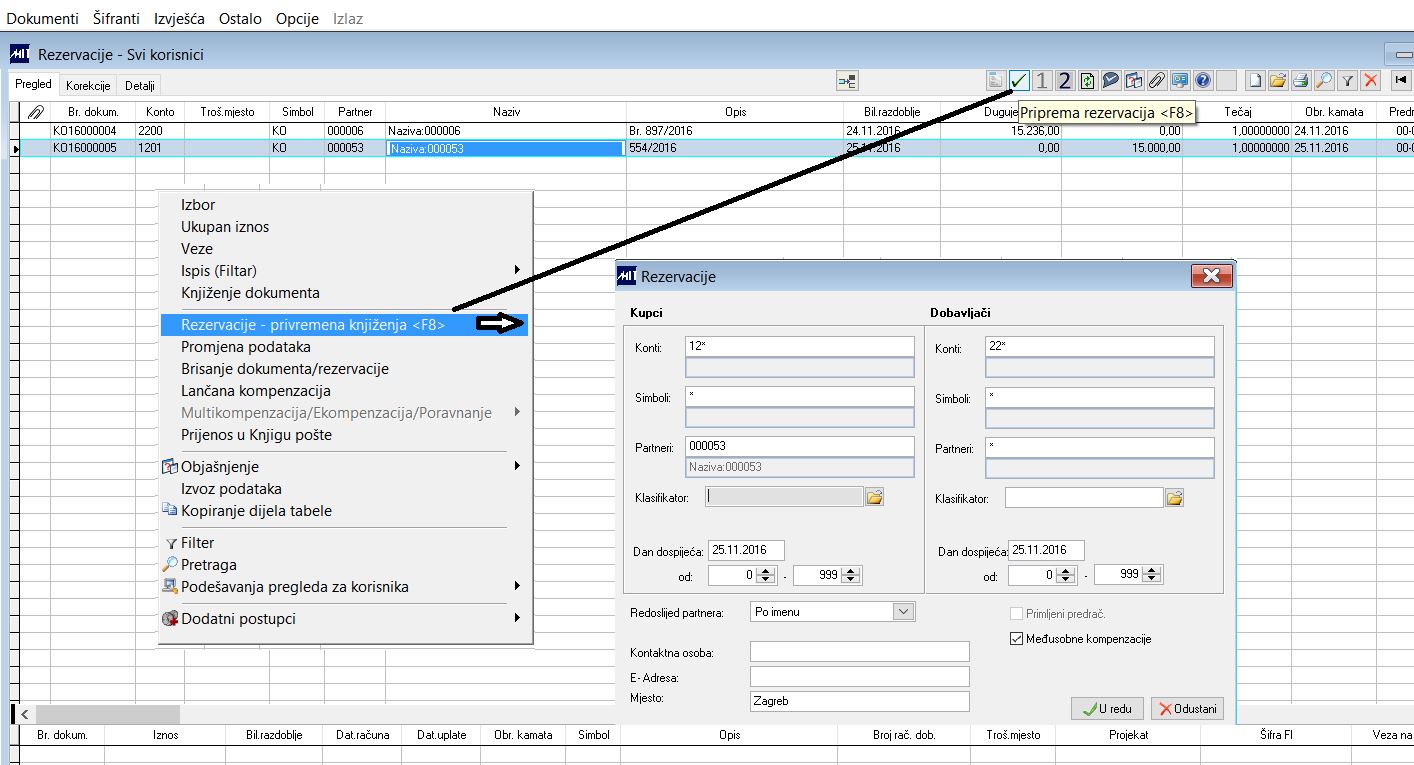Click Dobavljači Dan dospijeća date field
The height and width of the screenshot is (765, 1414).
coord(1046,550)
